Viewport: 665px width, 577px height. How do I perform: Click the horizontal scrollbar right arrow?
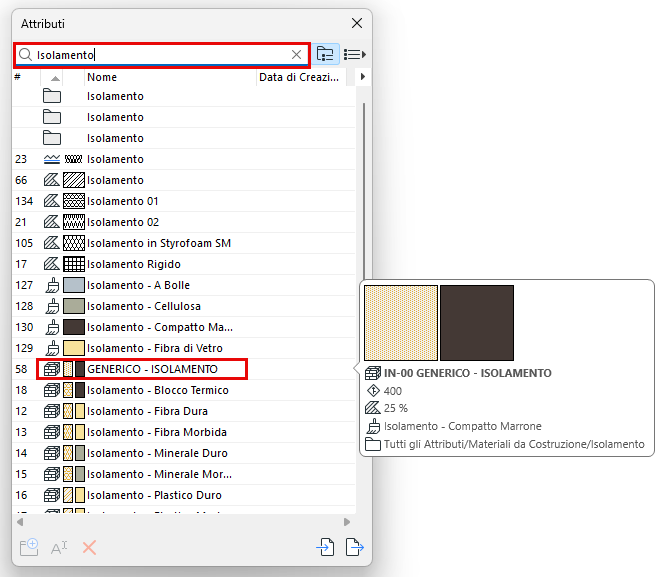[x=347, y=522]
